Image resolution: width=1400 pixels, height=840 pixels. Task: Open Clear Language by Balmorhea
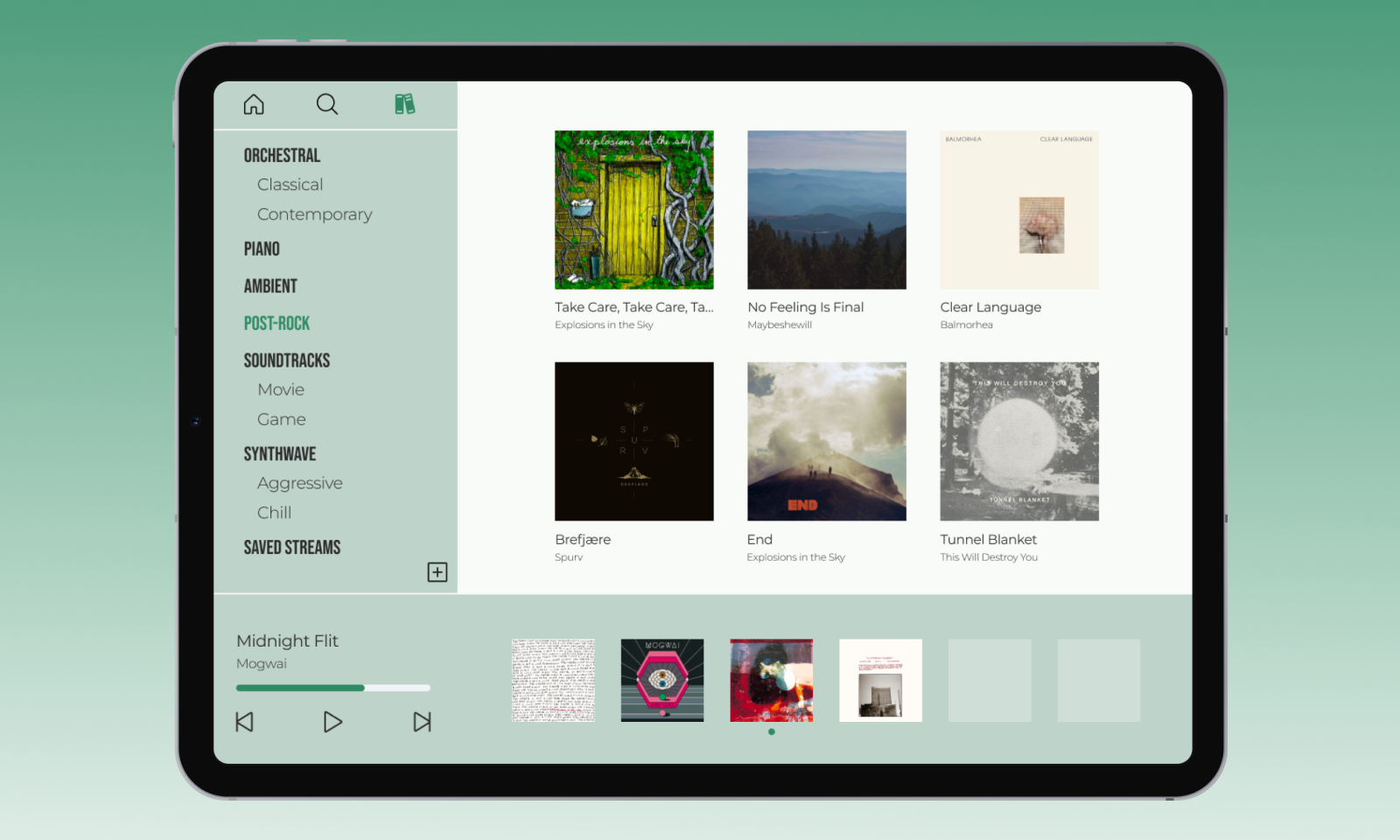1018,209
